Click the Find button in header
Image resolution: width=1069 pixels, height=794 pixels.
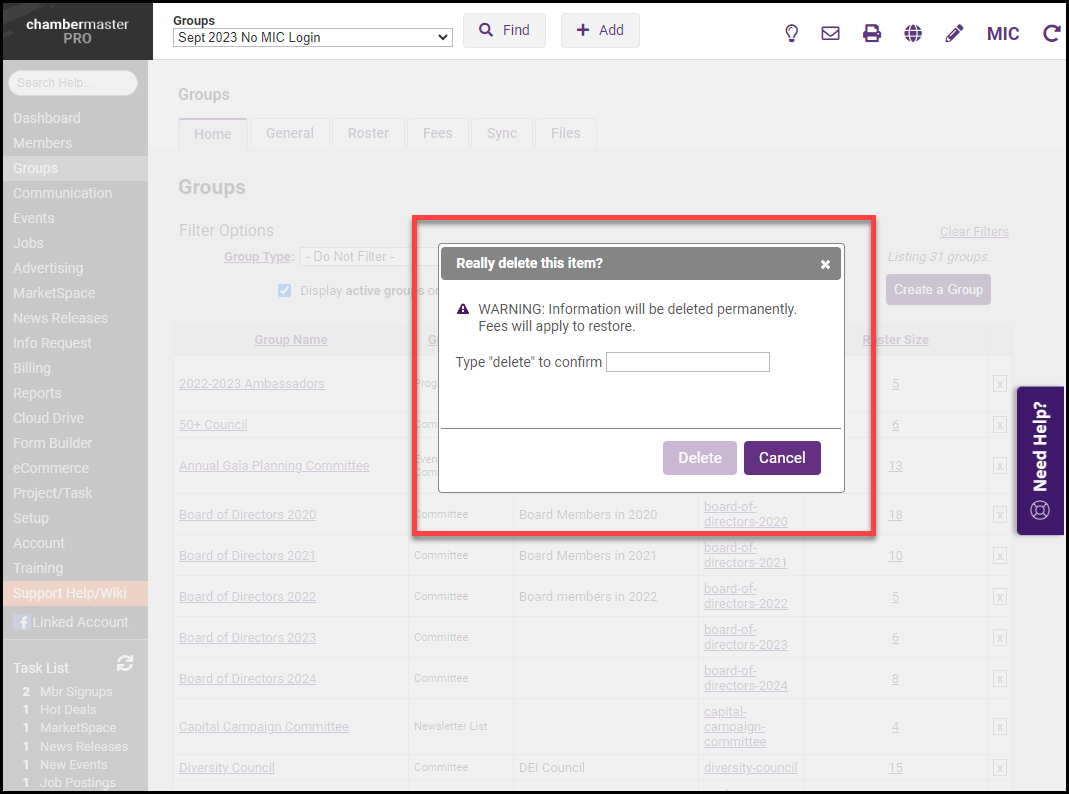click(x=504, y=30)
